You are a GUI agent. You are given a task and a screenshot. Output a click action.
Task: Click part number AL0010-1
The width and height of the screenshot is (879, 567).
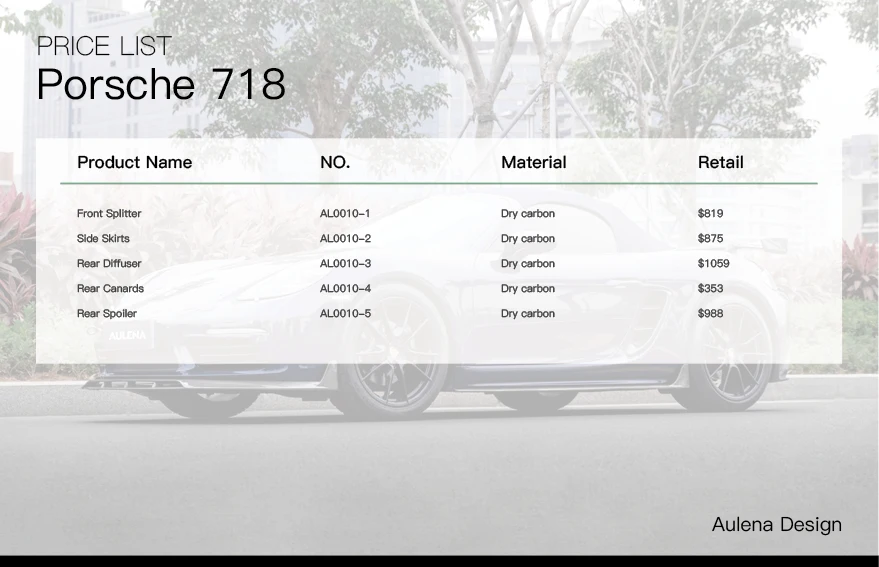click(345, 214)
